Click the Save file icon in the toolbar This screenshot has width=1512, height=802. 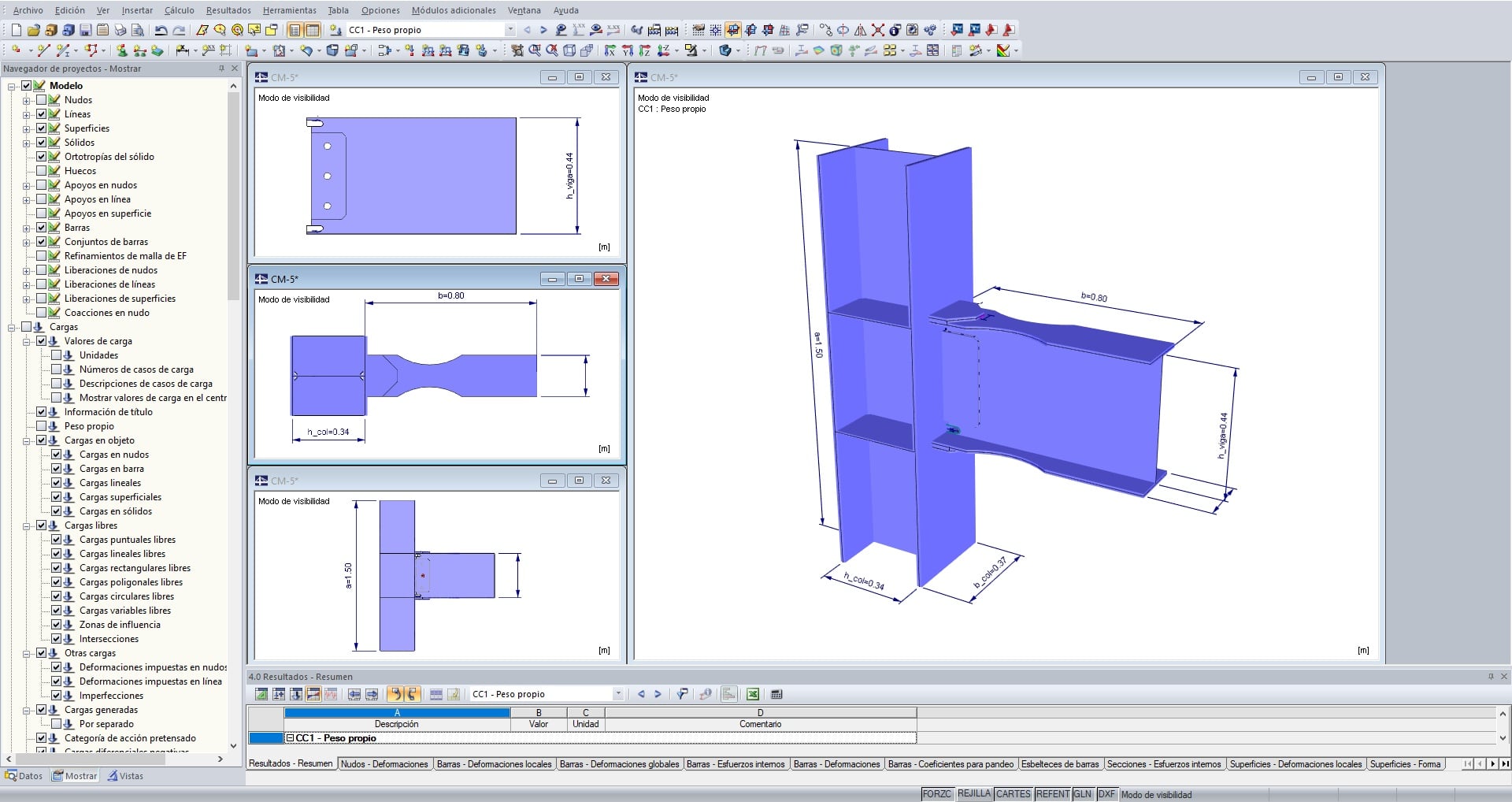click(85, 30)
